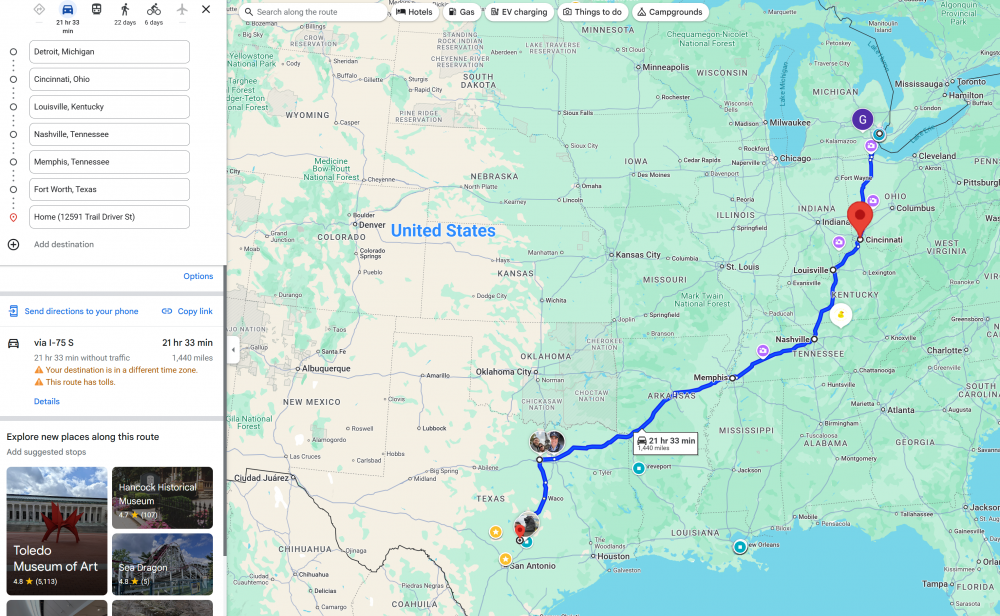Select flights travel mode icon
The image size is (1000, 616).
tap(182, 10)
